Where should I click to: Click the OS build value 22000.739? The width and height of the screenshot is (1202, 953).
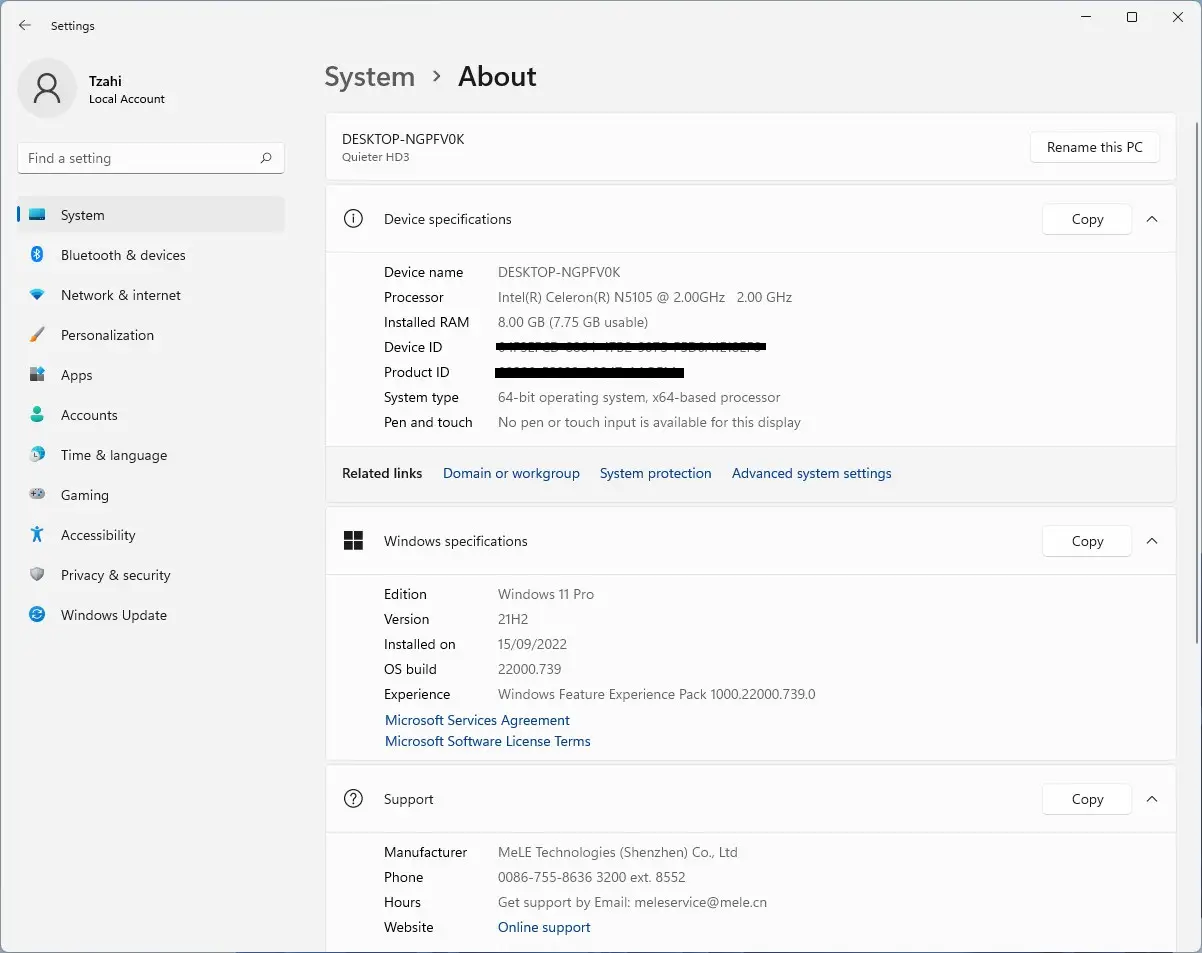point(531,669)
